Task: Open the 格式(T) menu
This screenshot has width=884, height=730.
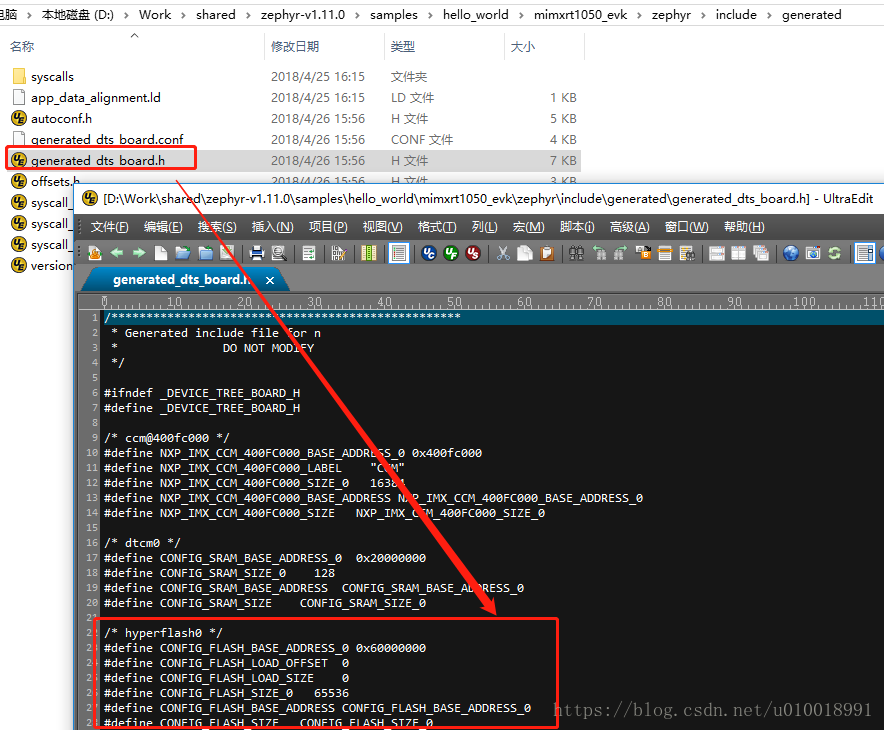Action: [x=437, y=227]
